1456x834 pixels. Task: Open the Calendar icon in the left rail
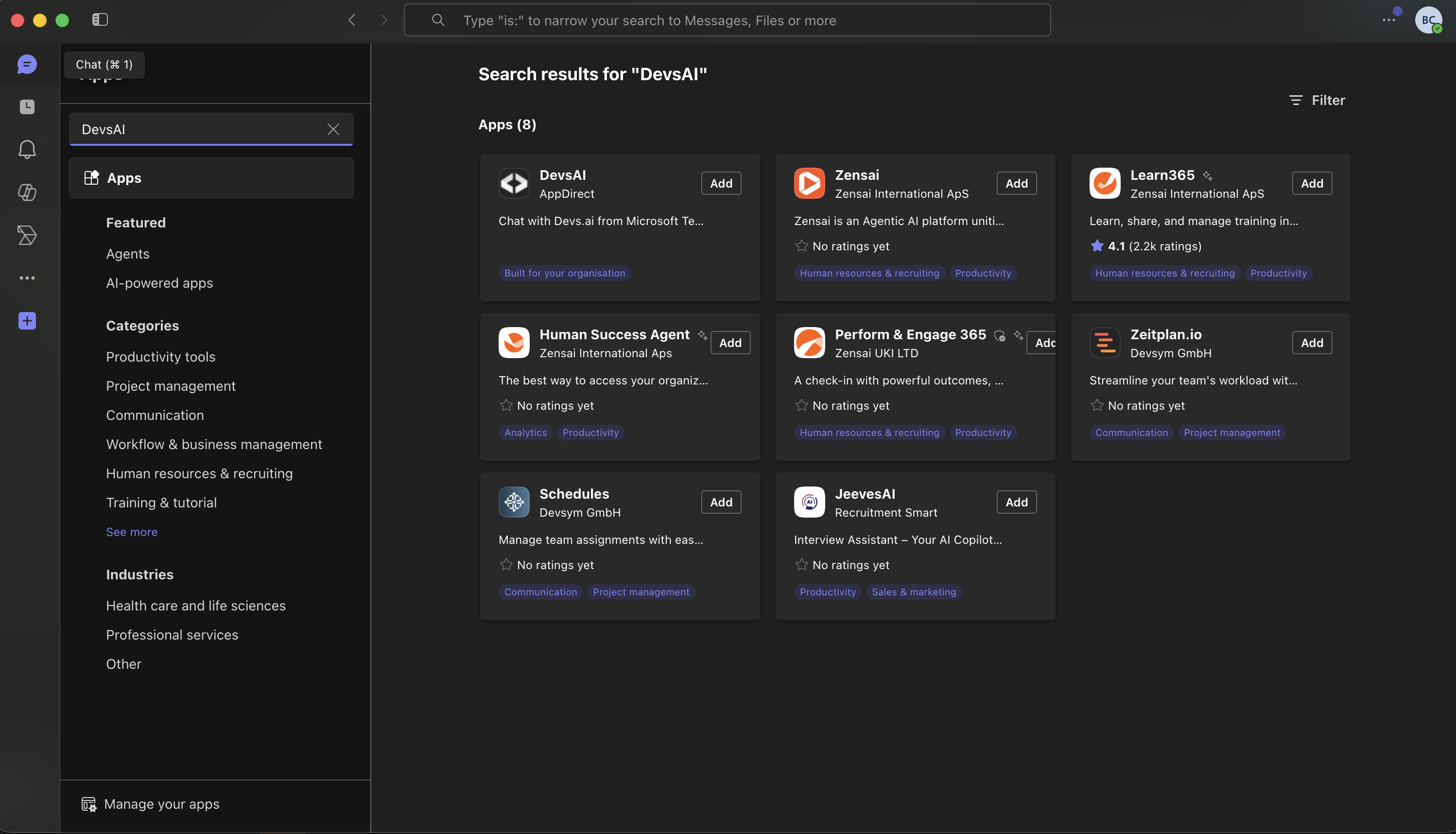click(x=27, y=106)
